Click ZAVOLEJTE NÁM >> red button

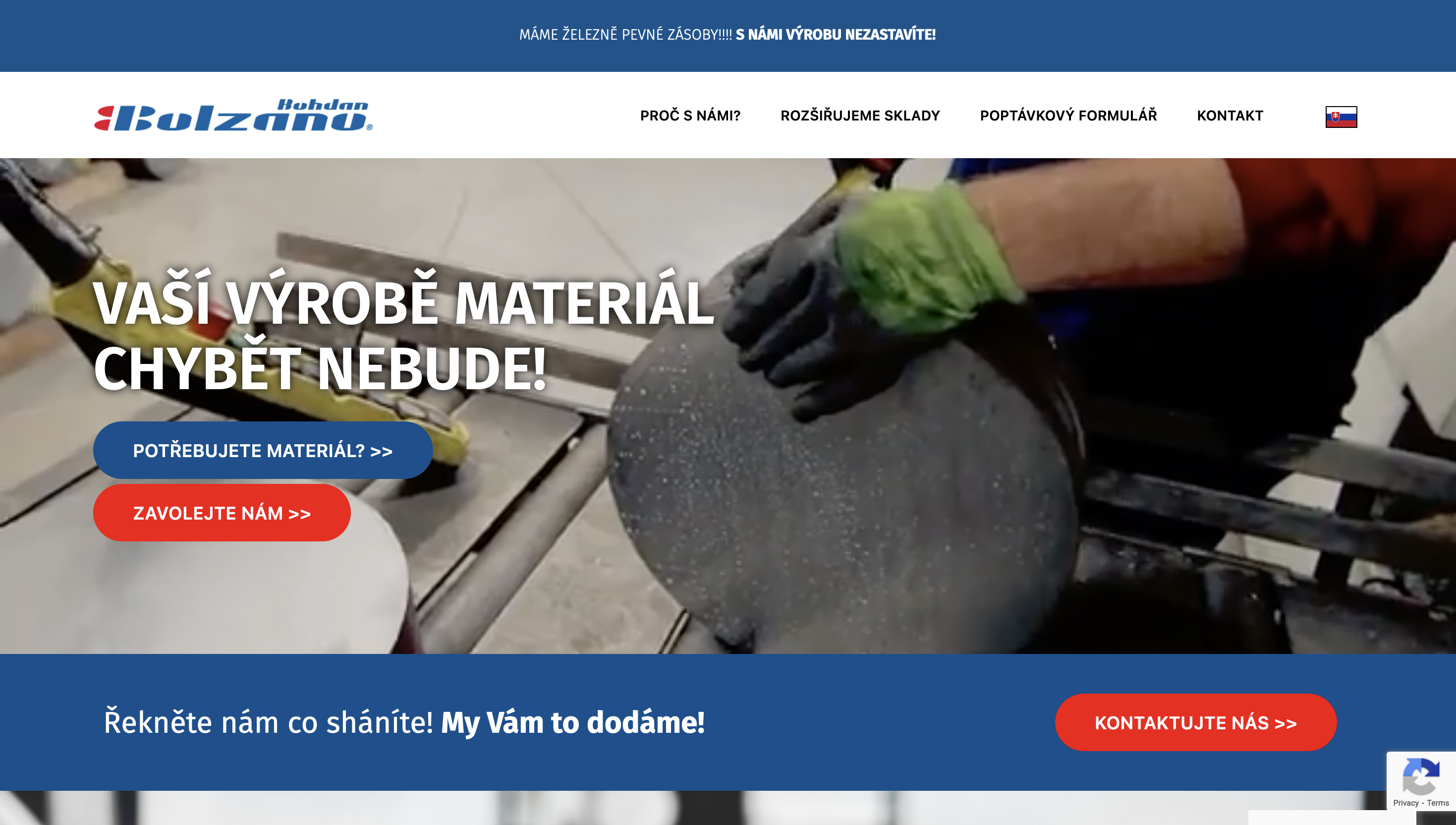pyautogui.click(x=222, y=513)
